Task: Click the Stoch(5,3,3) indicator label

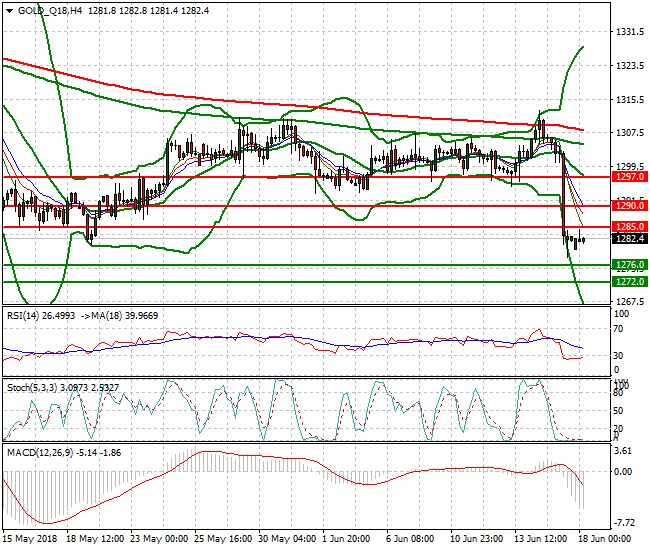Action: tap(32, 388)
